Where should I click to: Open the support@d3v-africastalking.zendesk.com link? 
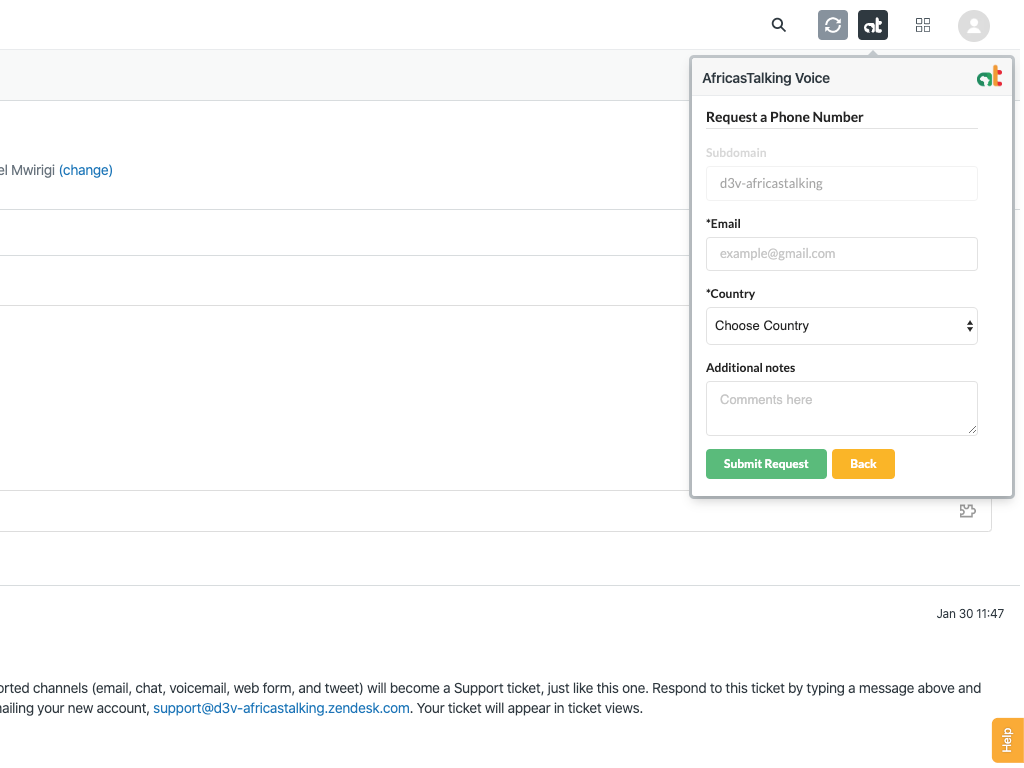[281, 708]
